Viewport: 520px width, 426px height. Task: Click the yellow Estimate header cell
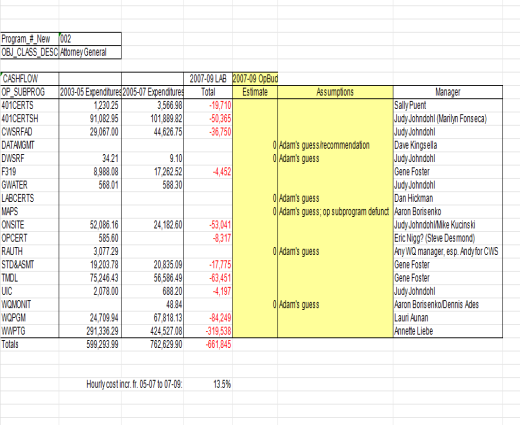(x=255, y=92)
